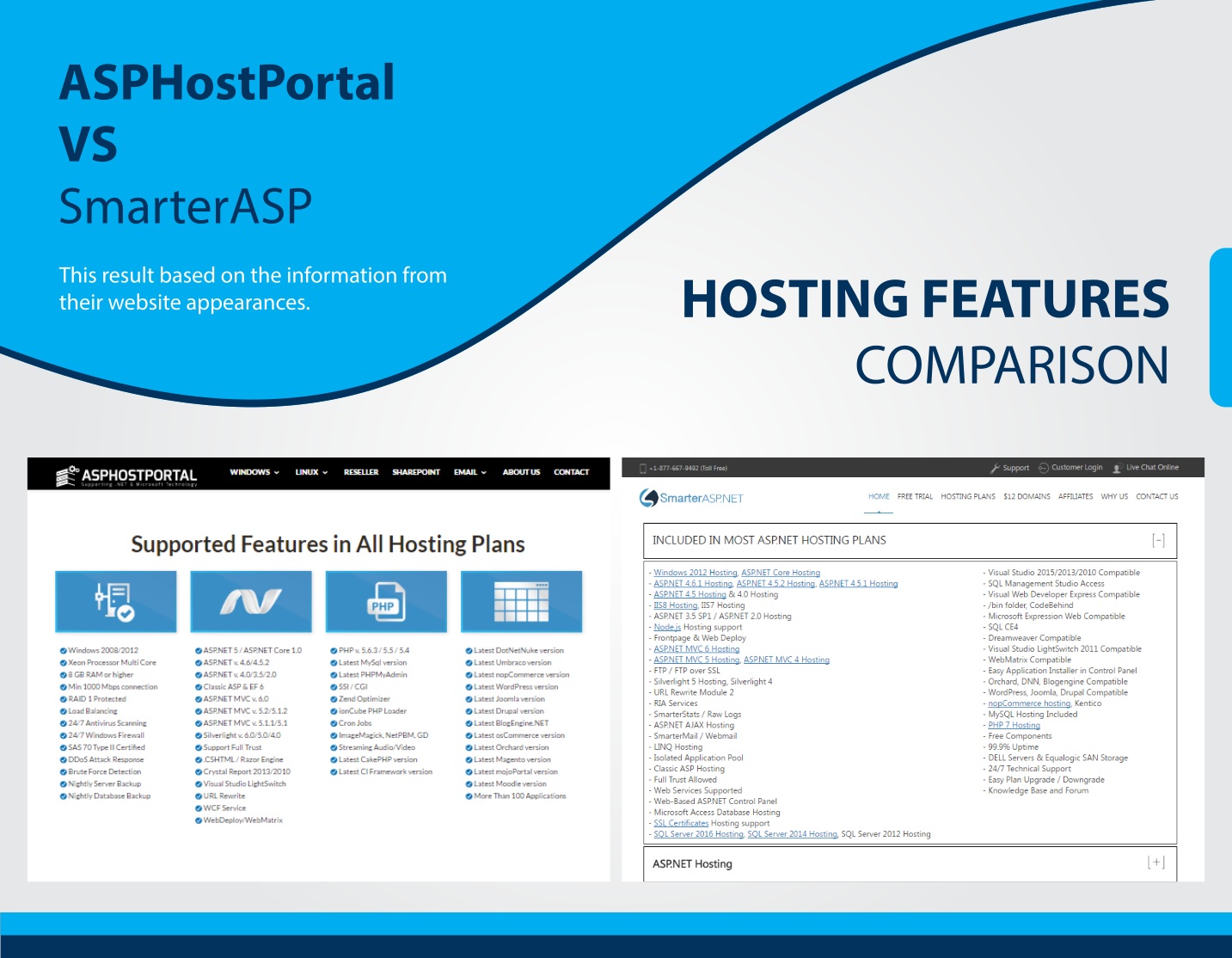Open the AFFILIATES menu item
The width and height of the screenshot is (1232, 958).
(1076, 496)
